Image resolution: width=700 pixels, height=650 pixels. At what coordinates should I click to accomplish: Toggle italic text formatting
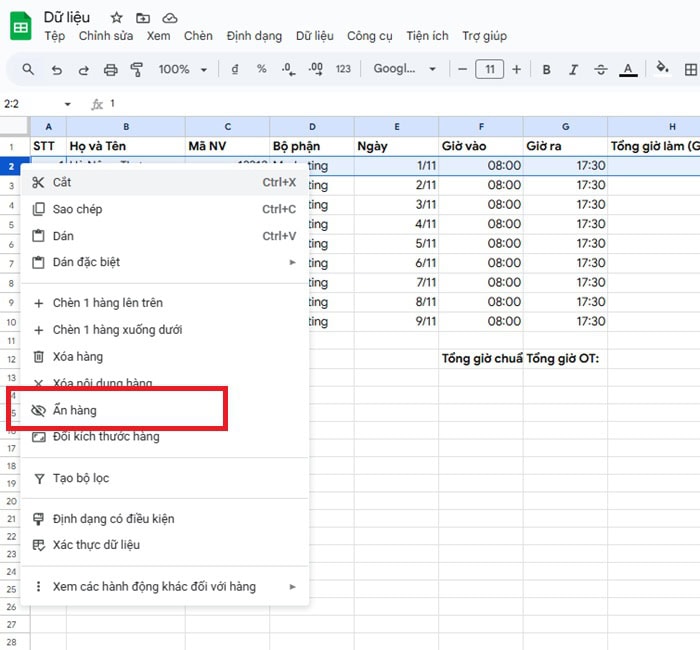[573, 70]
